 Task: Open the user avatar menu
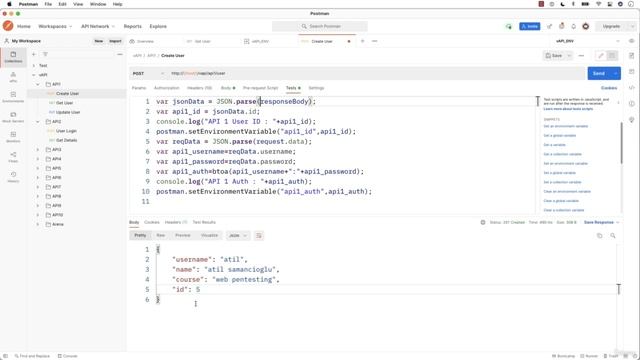(x=586, y=26)
